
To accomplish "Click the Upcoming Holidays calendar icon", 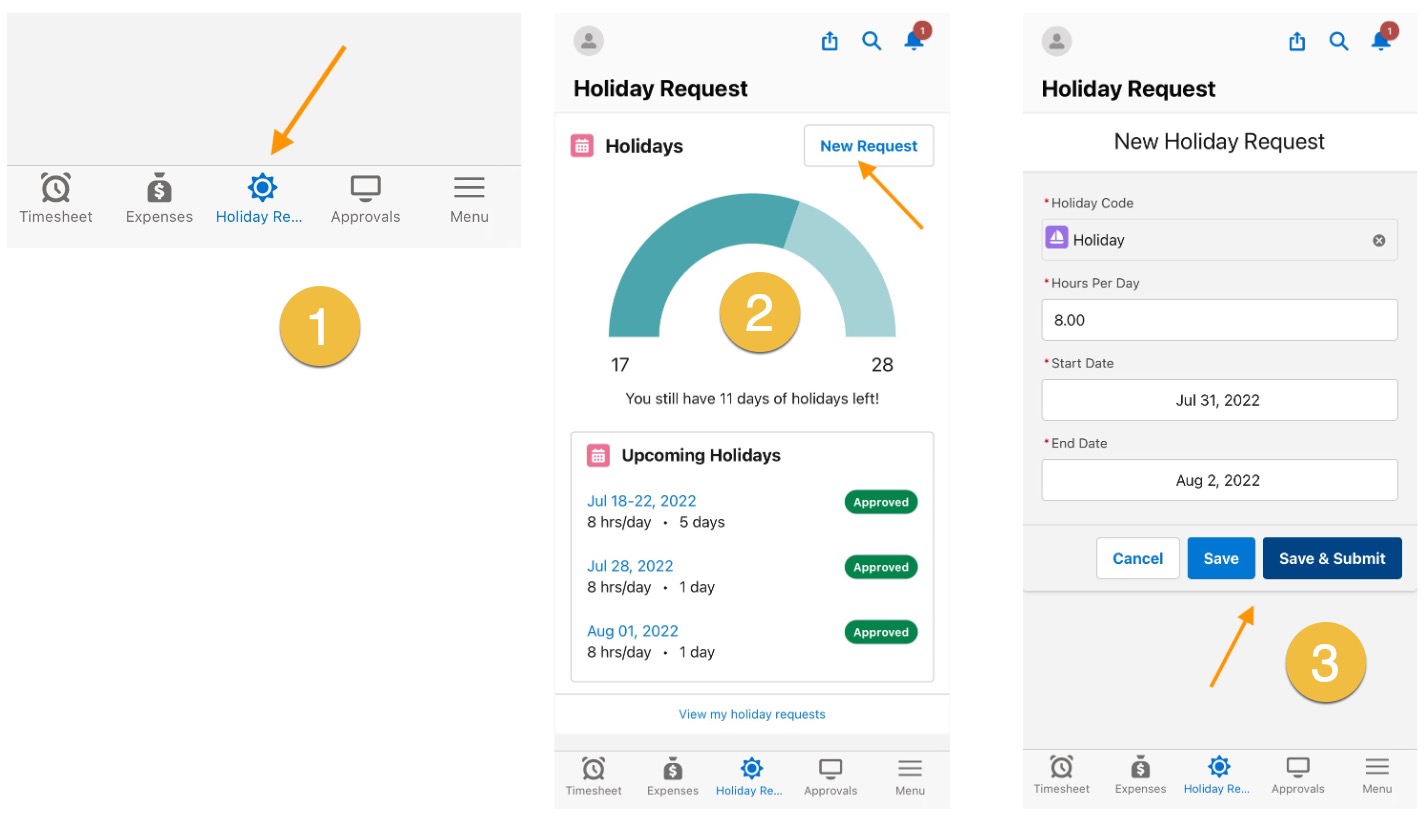I will coord(598,455).
